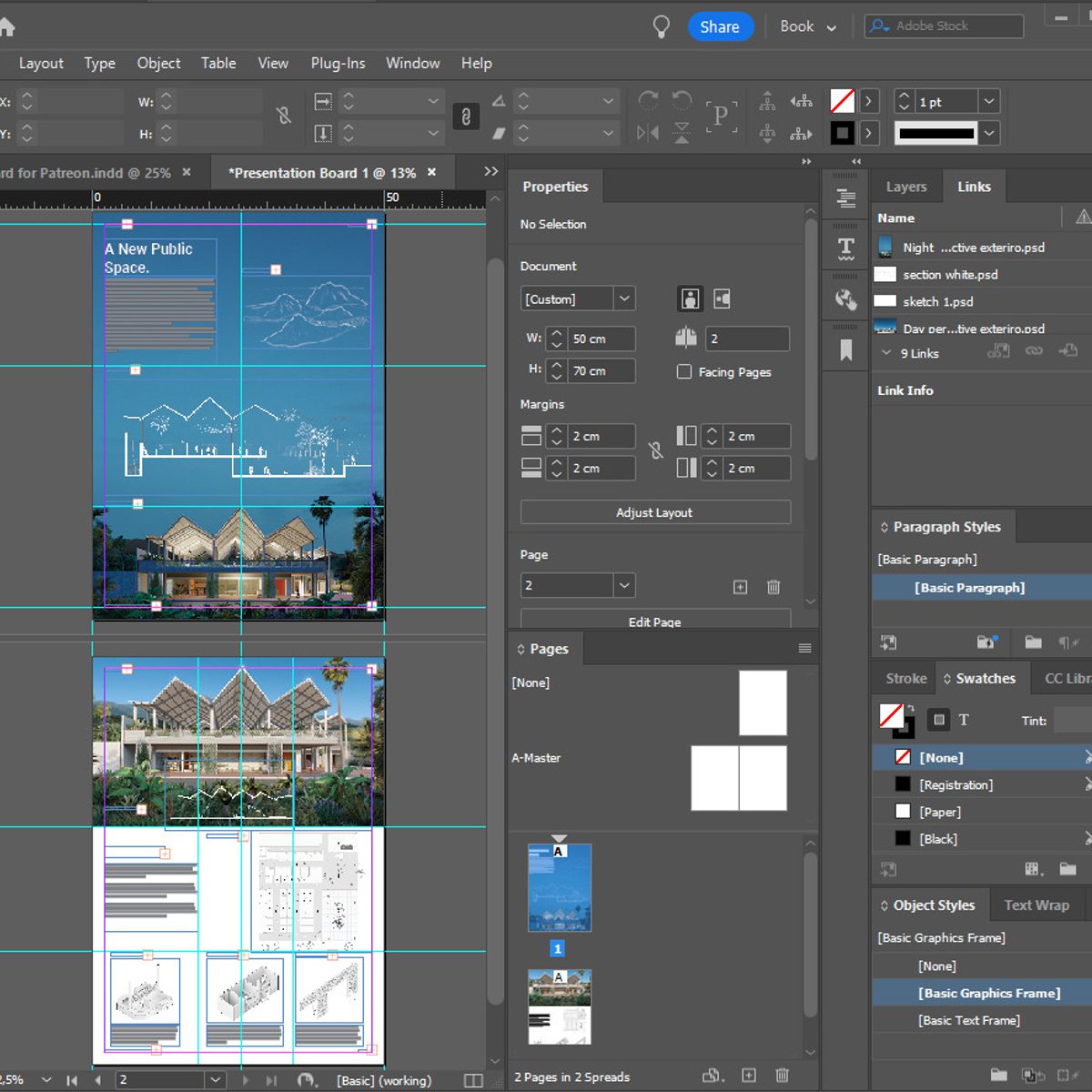This screenshot has height=1092, width=1092.
Task: Click the Go to Link chain icon
Action: (x=1034, y=353)
